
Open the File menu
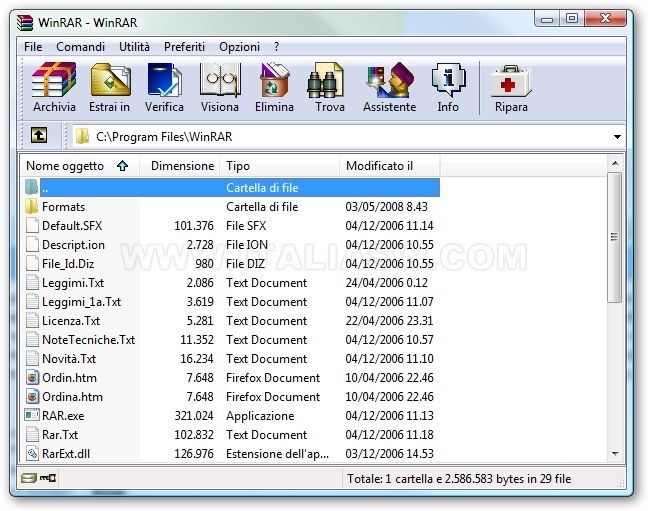[x=33, y=47]
